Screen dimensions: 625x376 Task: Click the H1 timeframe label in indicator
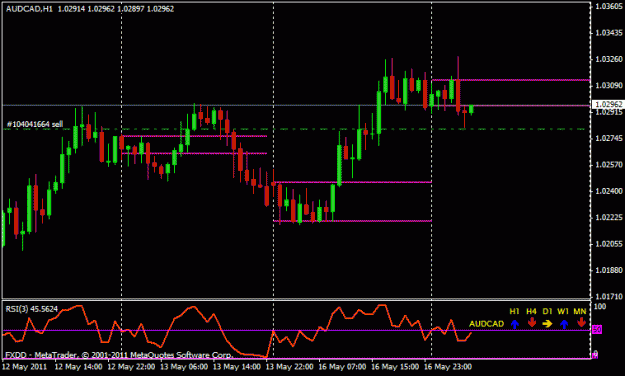click(x=515, y=311)
